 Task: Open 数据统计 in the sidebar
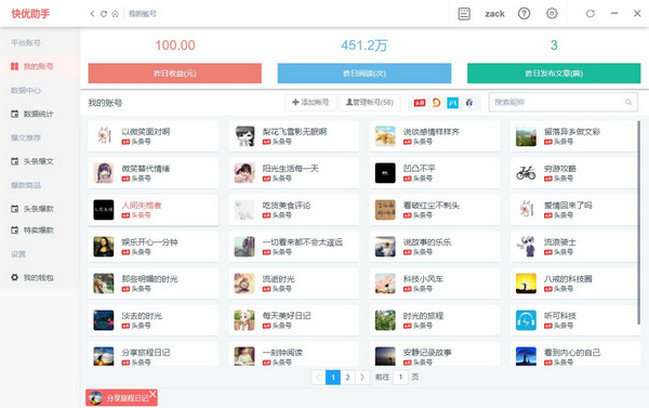coord(38,114)
